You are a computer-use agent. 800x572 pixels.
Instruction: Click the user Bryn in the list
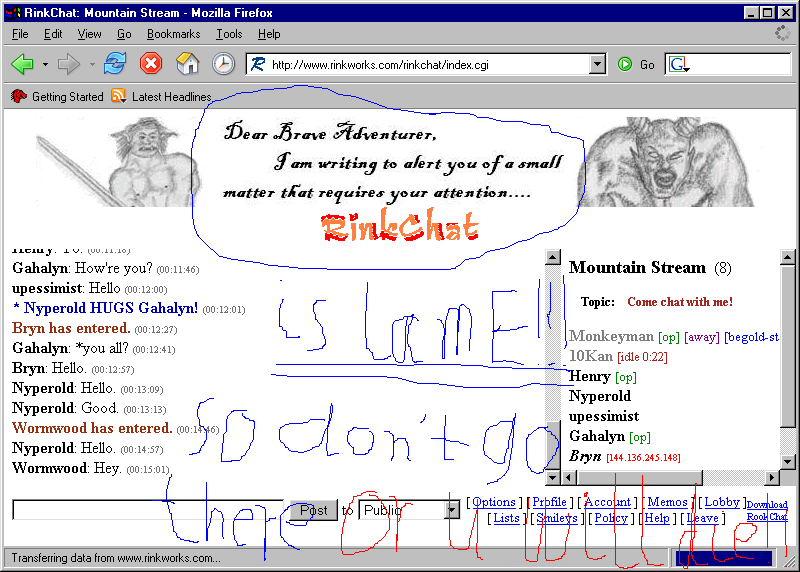[585, 456]
